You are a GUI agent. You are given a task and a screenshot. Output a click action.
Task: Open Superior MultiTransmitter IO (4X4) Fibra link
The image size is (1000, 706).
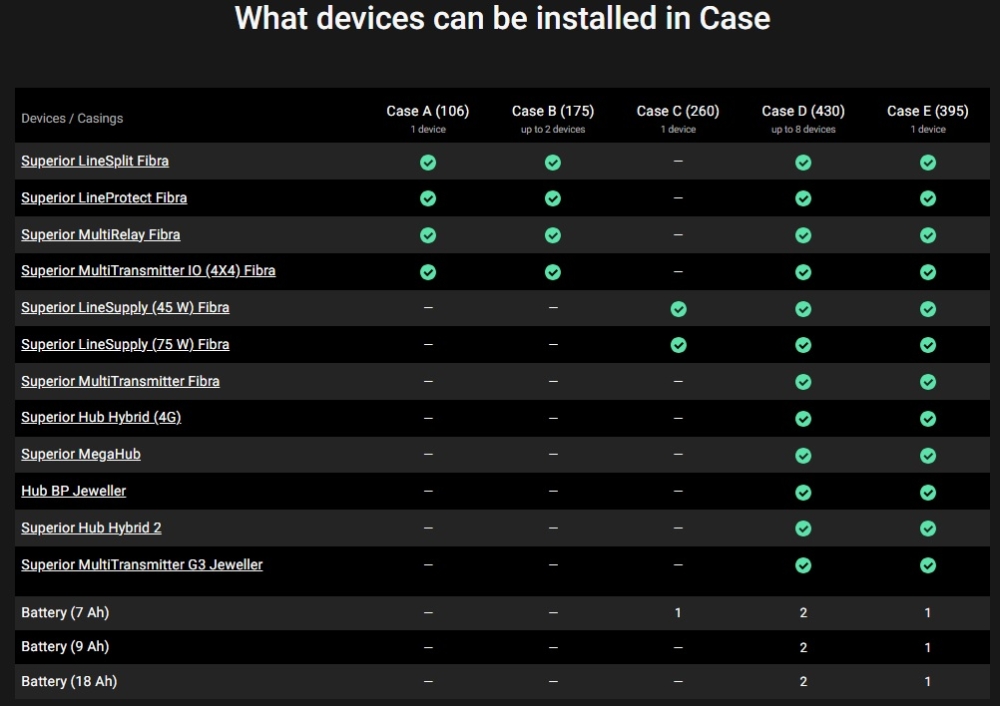(149, 270)
